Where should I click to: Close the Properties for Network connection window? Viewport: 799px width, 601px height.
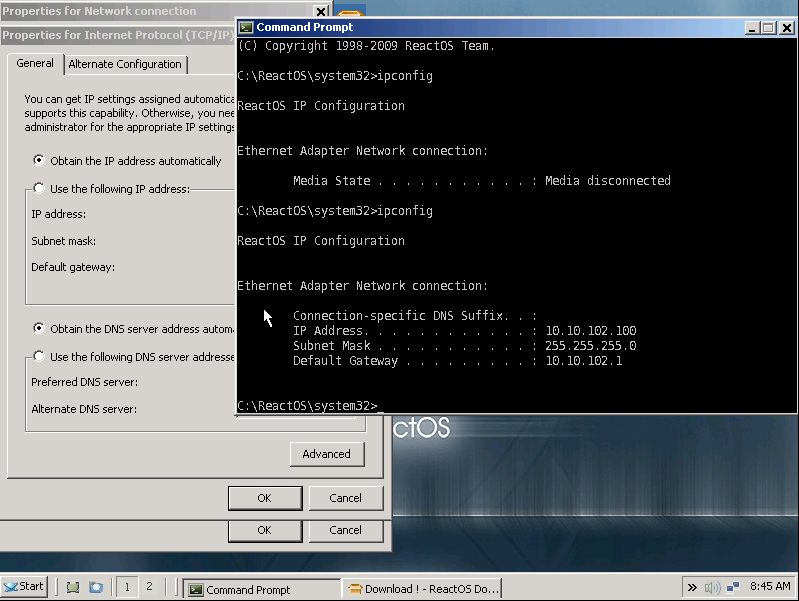[x=321, y=11]
